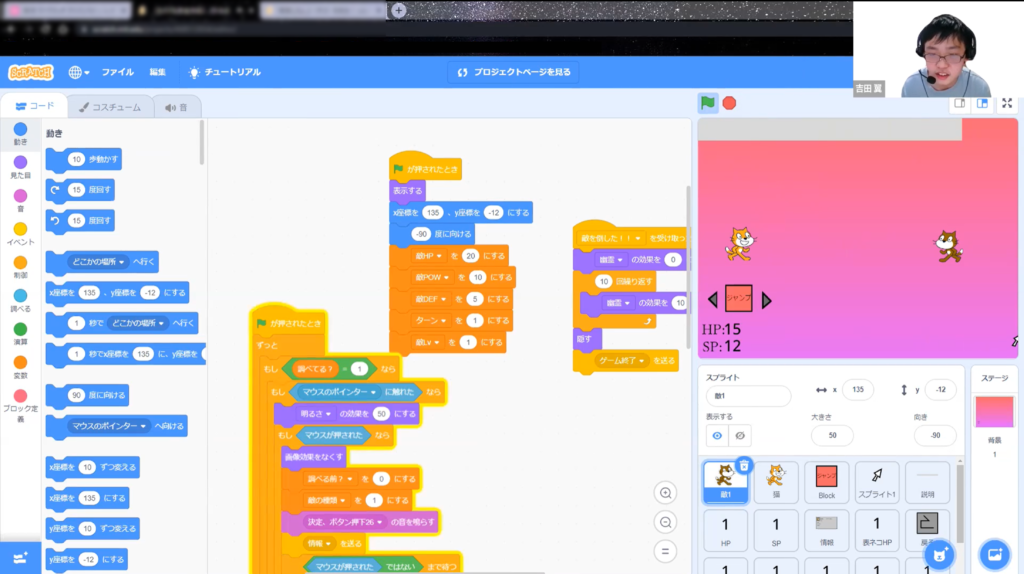Switch to the 音 tab

tap(176, 107)
